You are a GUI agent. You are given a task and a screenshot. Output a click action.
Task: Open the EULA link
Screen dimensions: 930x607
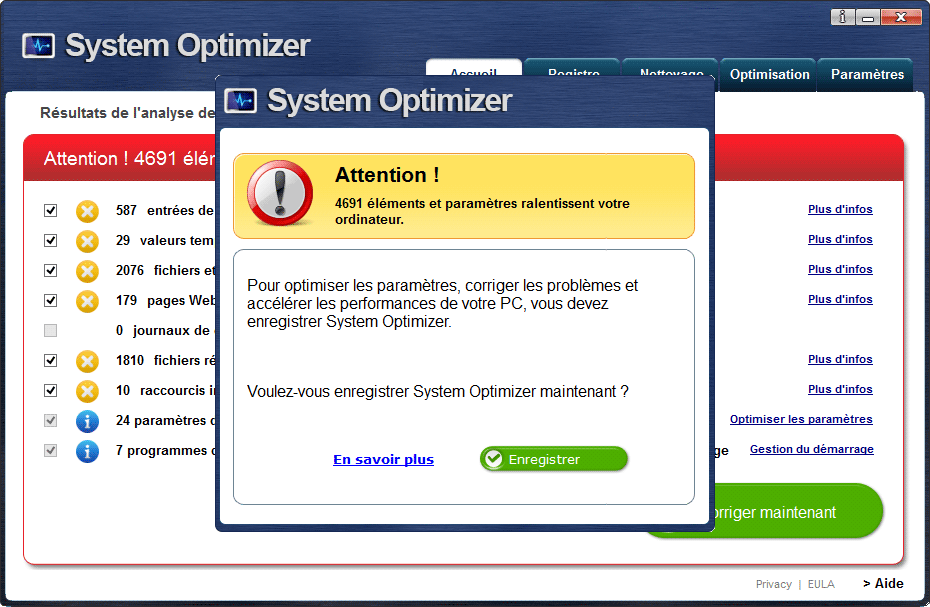click(821, 584)
